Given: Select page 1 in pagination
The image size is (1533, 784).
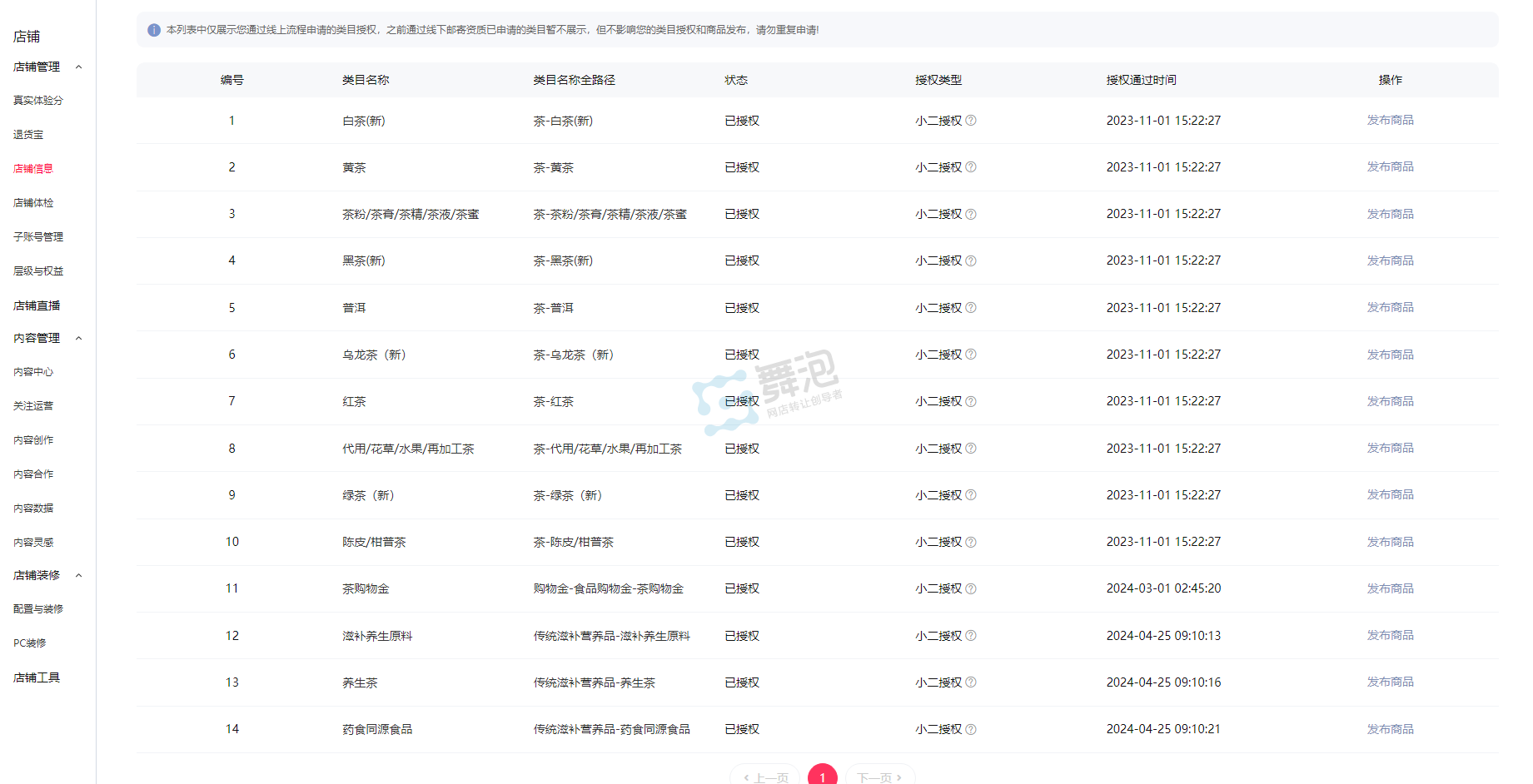Looking at the screenshot, I should tap(823, 776).
